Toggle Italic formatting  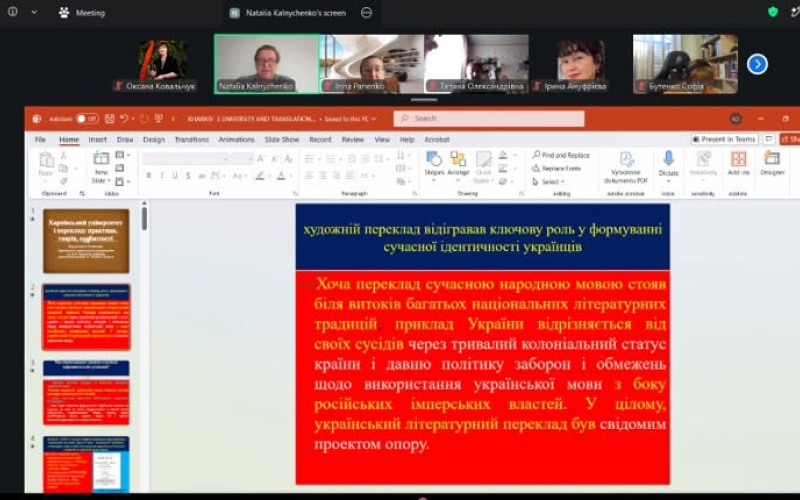[x=162, y=176]
